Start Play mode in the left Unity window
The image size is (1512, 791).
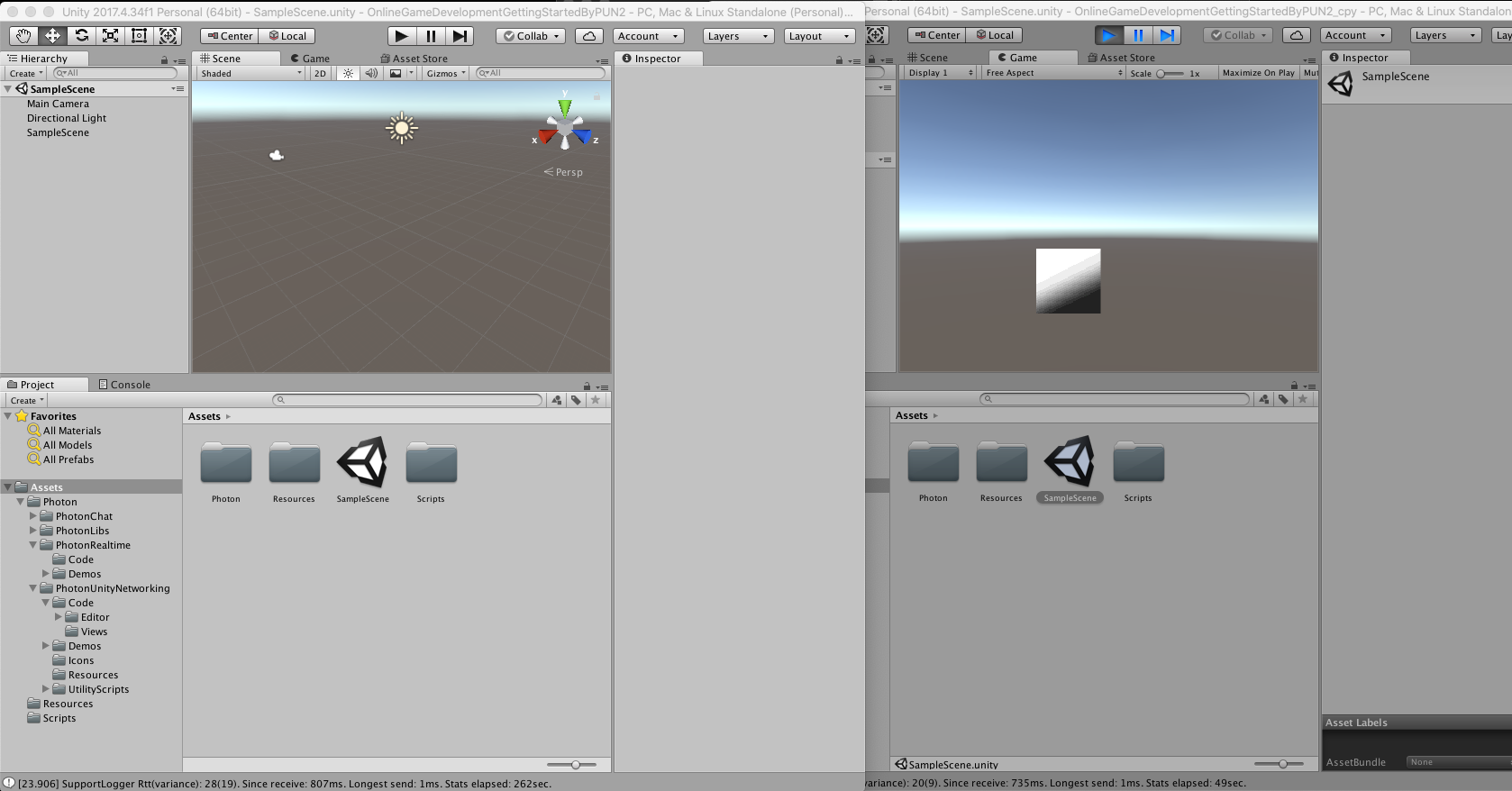tap(402, 36)
